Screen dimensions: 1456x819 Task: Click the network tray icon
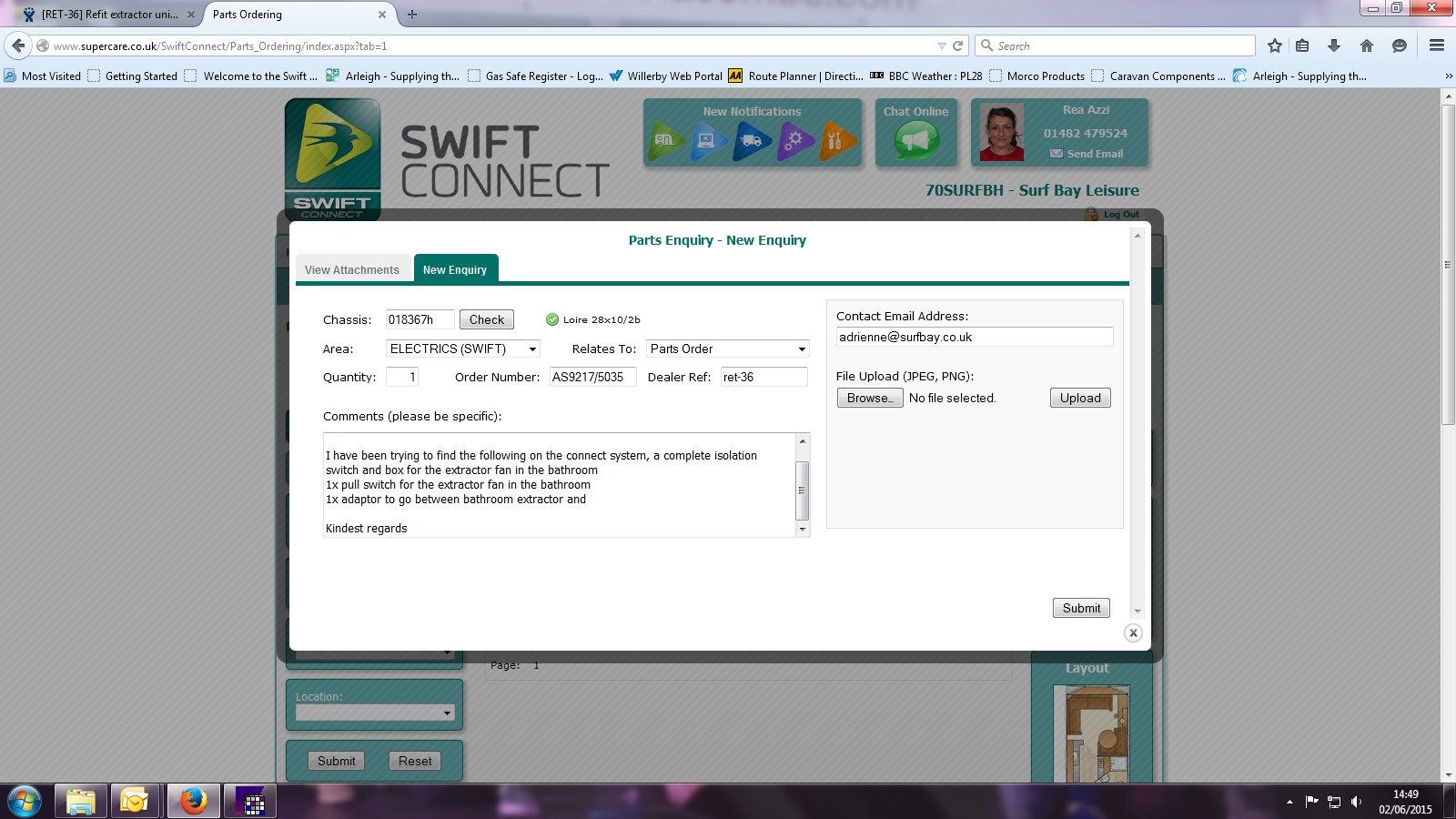point(1334,802)
